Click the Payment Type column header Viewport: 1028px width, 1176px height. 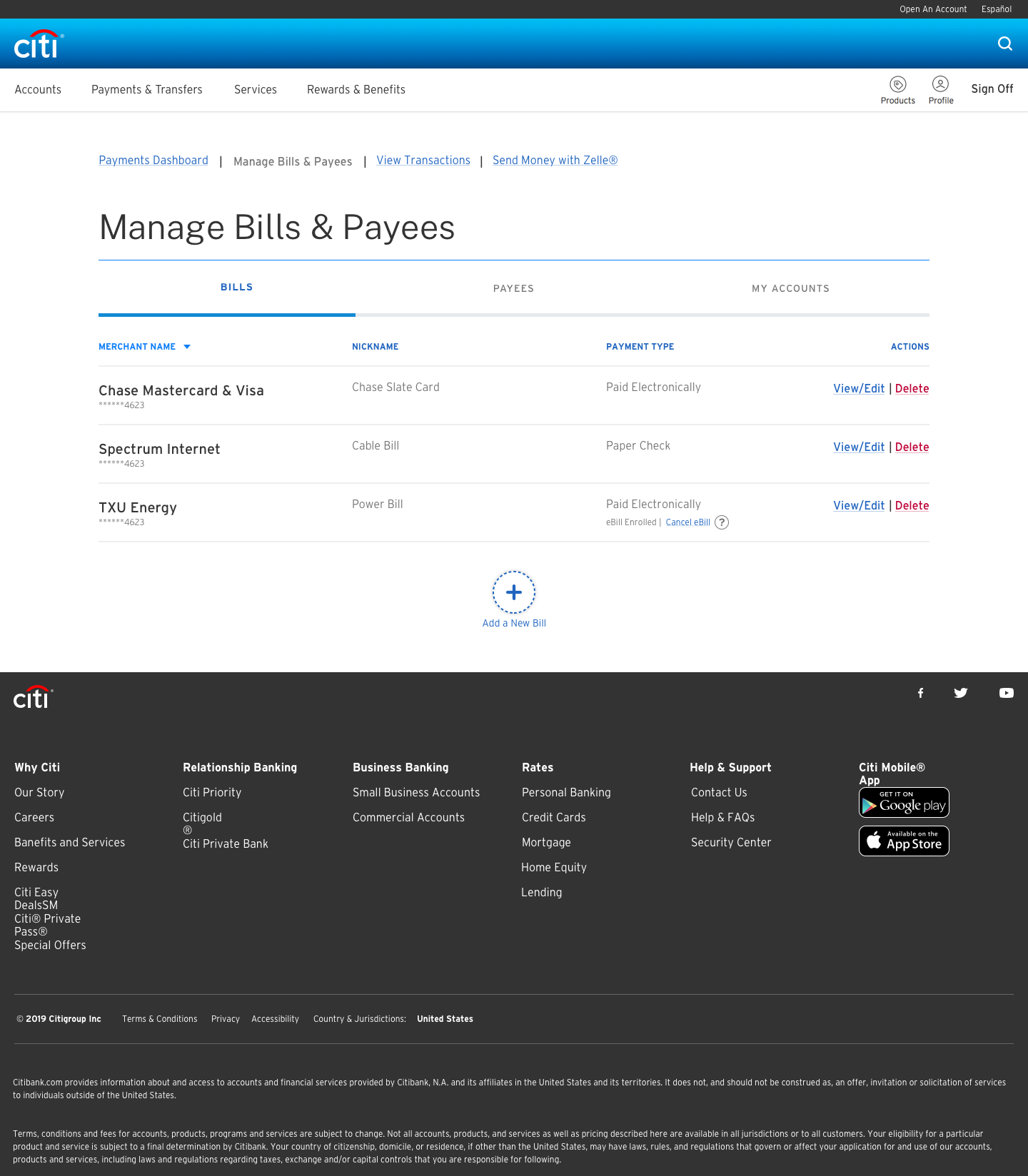640,347
